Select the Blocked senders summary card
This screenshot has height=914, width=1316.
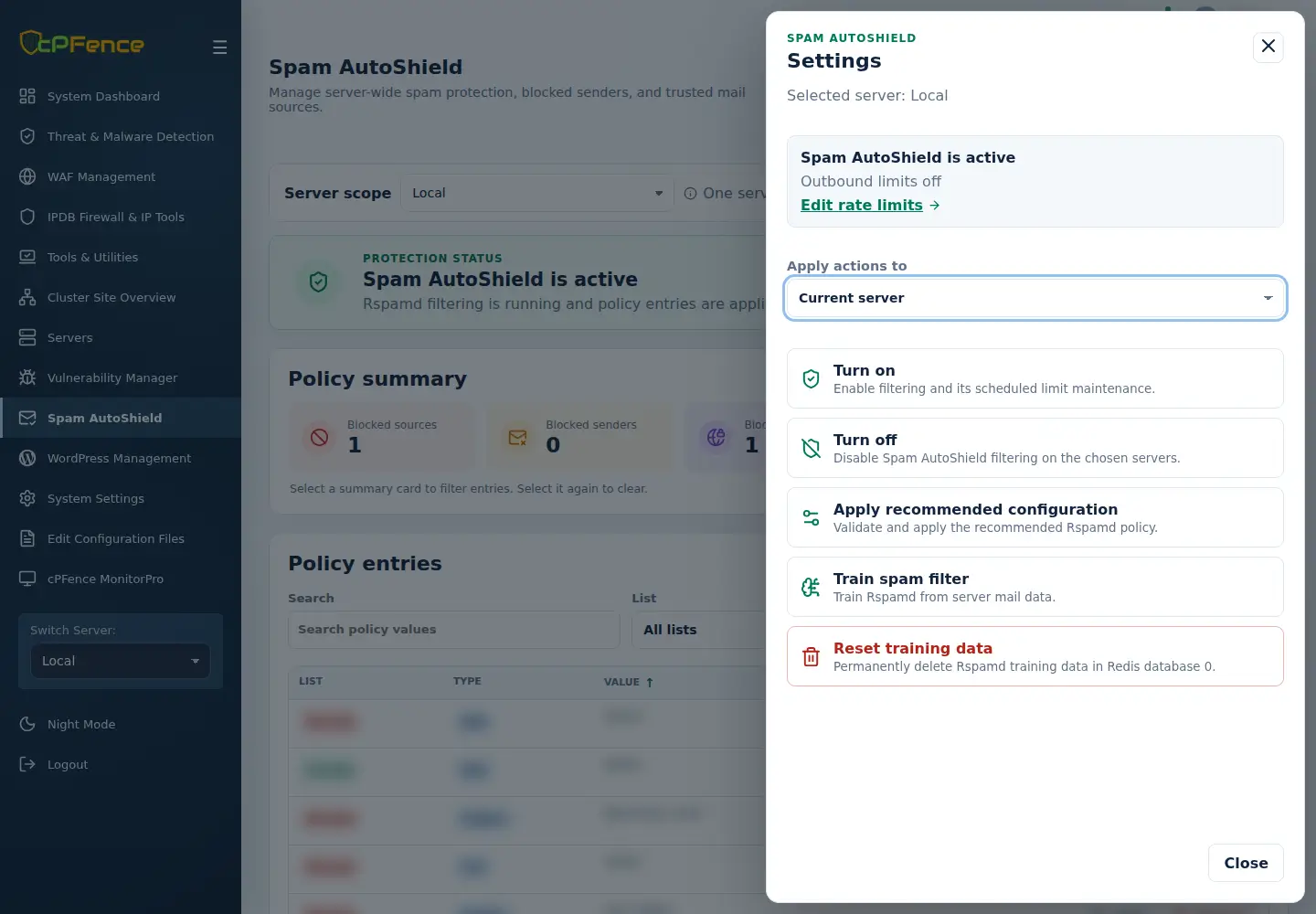pos(580,437)
